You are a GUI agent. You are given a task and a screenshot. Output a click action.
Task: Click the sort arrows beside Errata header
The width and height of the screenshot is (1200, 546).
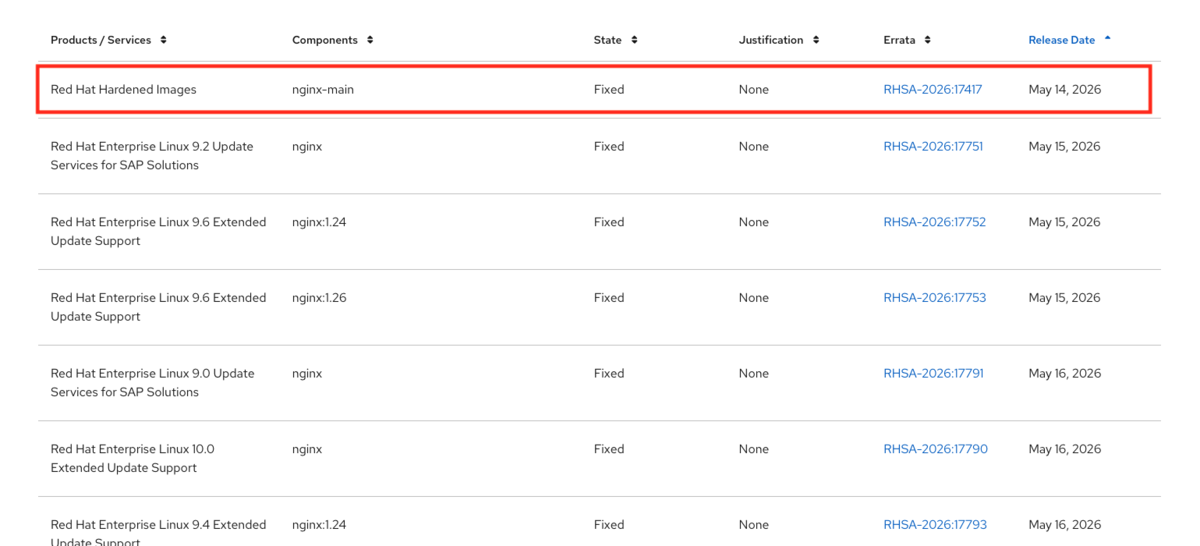tap(927, 40)
